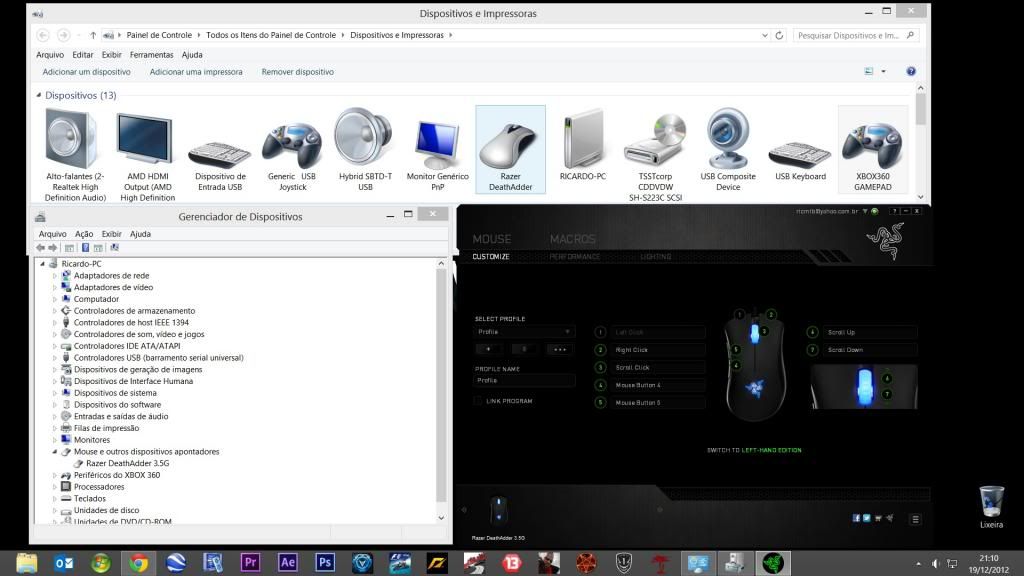This screenshot has height=576, width=1024.
Task: Switch to the PERFORMANCE tab
Action: pyautogui.click(x=575, y=257)
